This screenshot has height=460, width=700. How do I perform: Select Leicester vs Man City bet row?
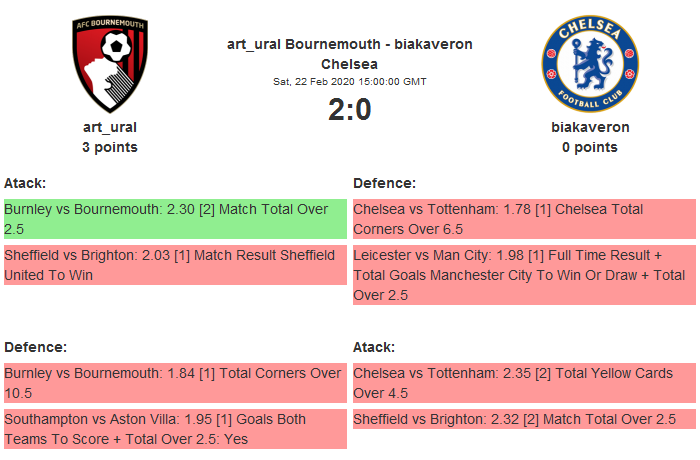(524, 275)
